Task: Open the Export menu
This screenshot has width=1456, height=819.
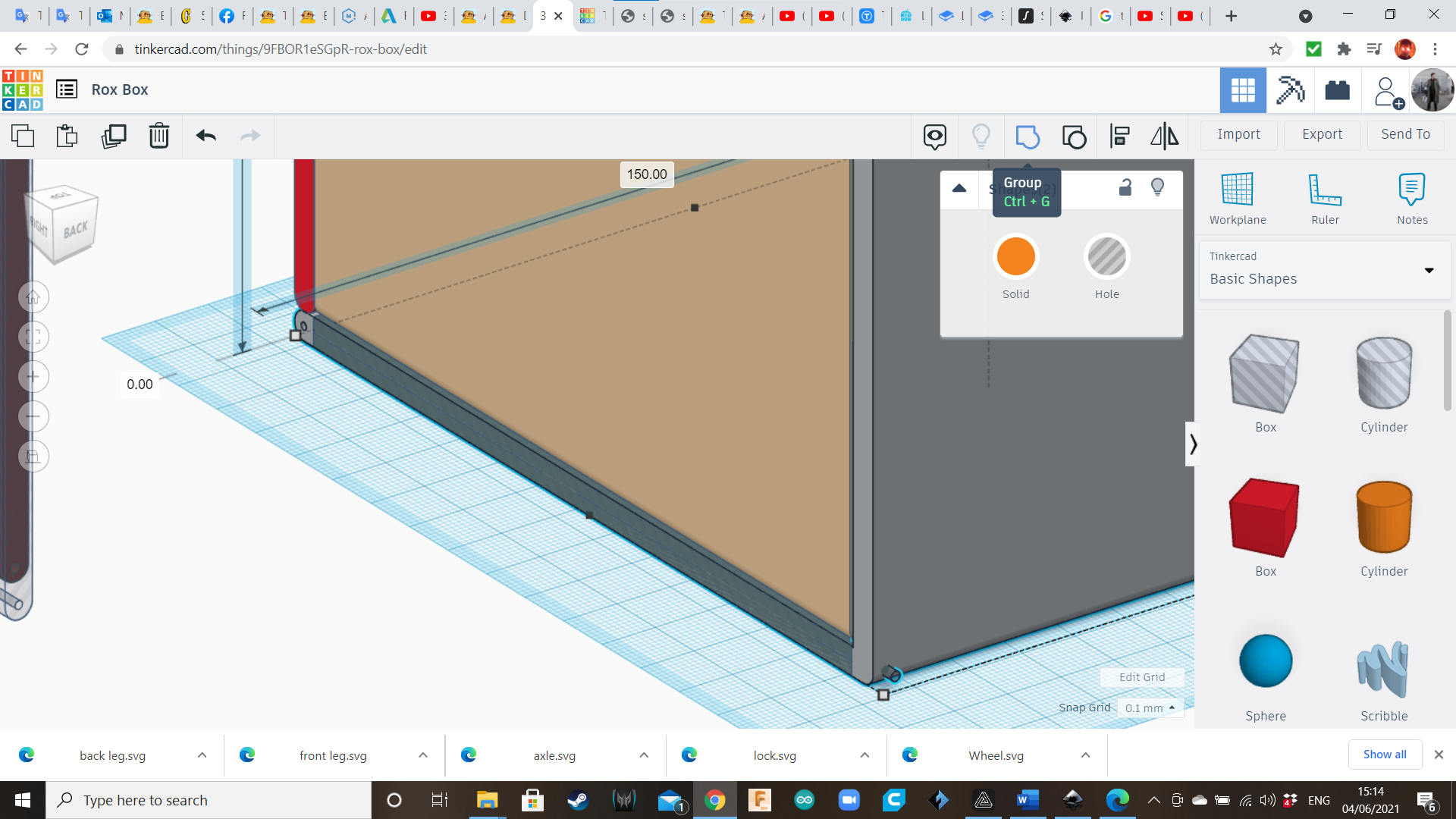Action: 1322,134
